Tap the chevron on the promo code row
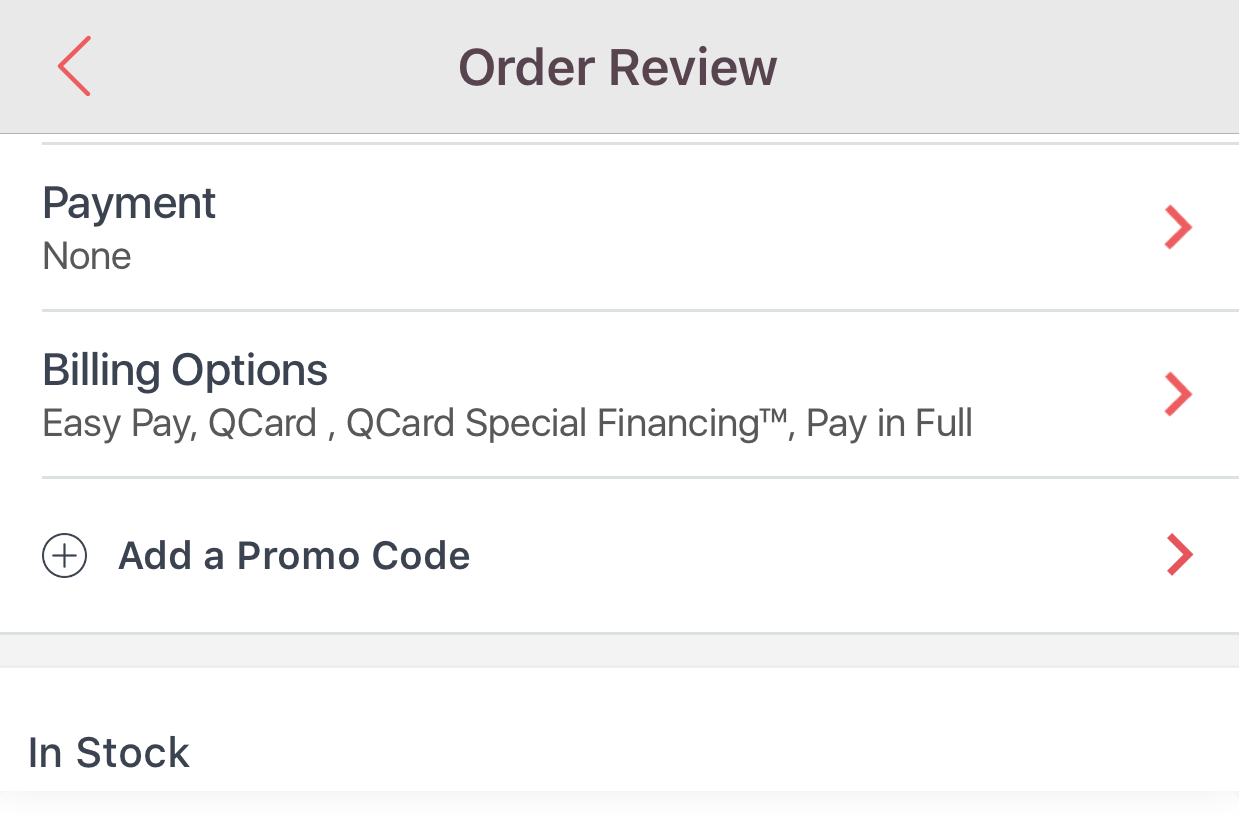Viewport: 1239px width, 815px height. coord(1179,556)
